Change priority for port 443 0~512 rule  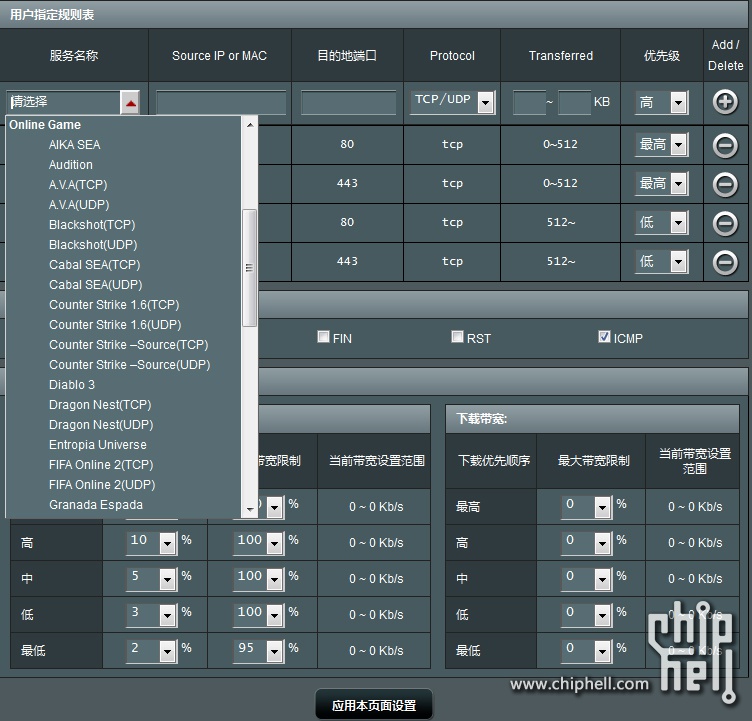tap(662, 183)
